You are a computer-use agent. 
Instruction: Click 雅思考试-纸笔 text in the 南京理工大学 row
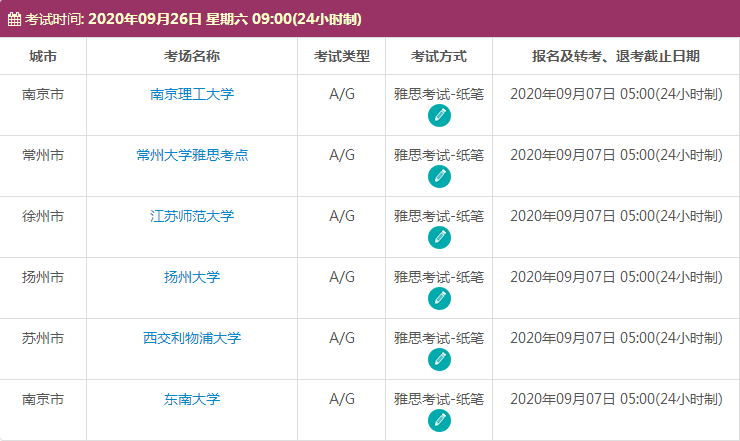(x=439, y=94)
